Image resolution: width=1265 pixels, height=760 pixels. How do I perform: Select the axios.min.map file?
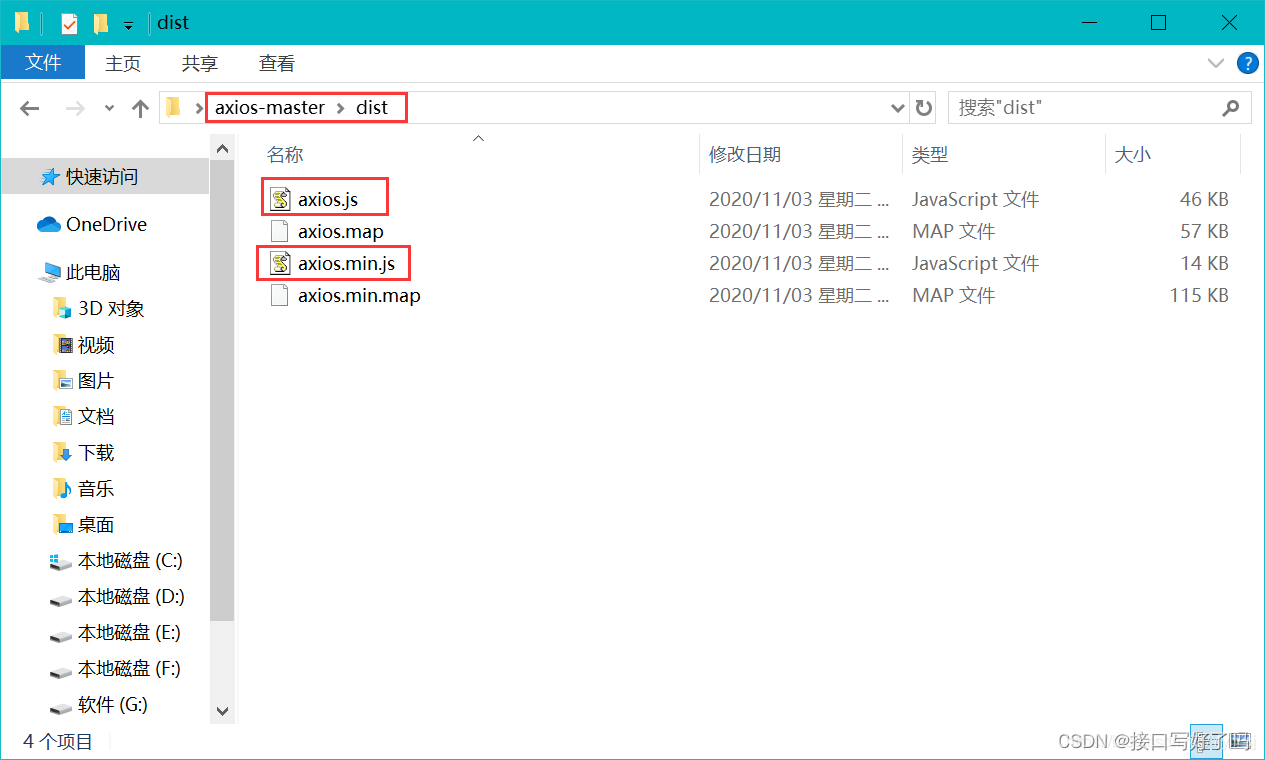click(x=359, y=295)
